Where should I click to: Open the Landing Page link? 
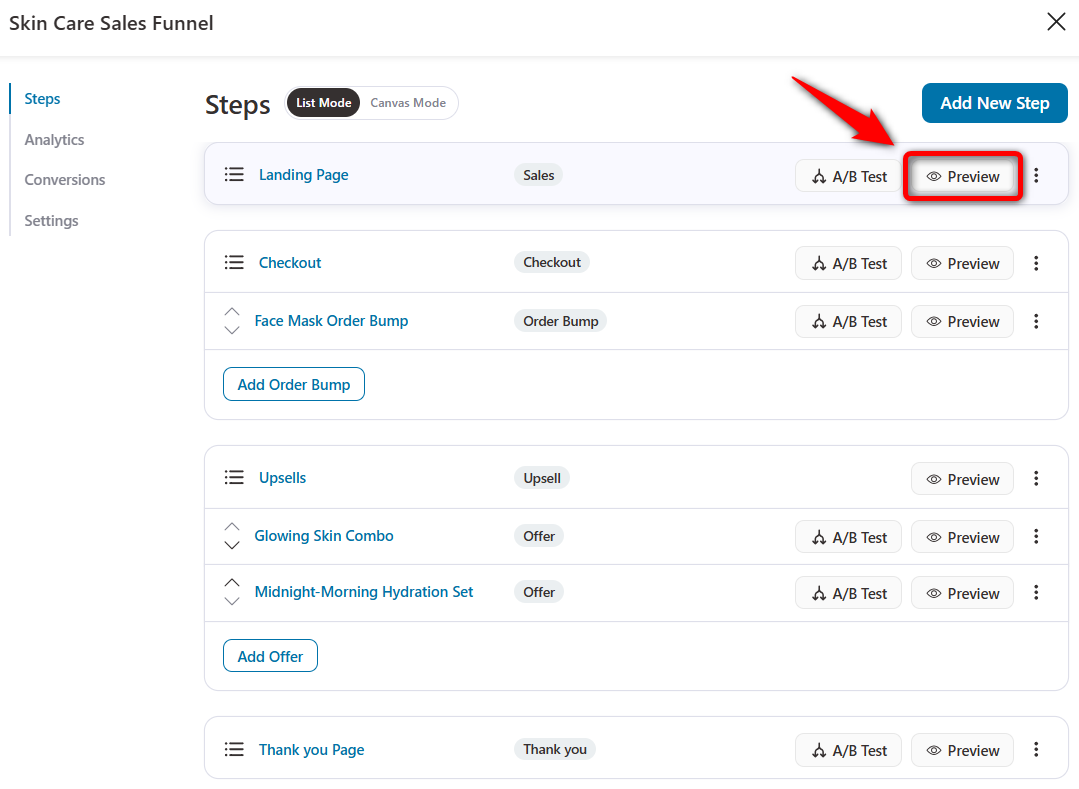tap(303, 175)
